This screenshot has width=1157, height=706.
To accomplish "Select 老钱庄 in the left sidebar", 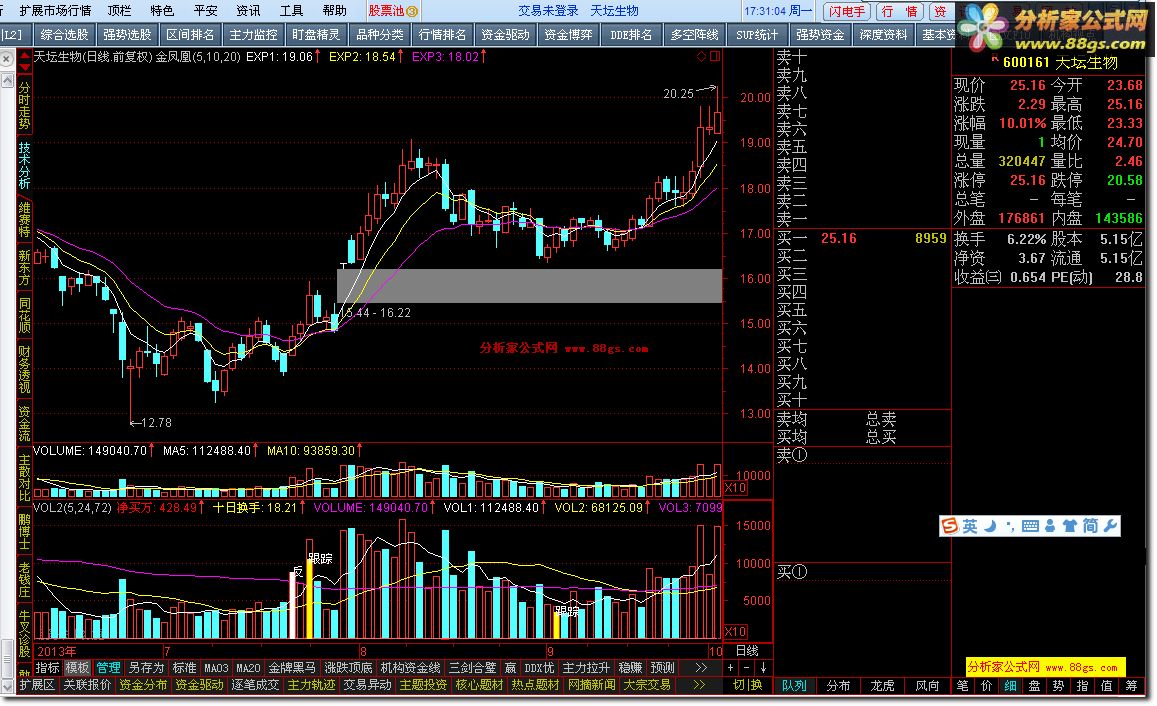I will pos(24,580).
